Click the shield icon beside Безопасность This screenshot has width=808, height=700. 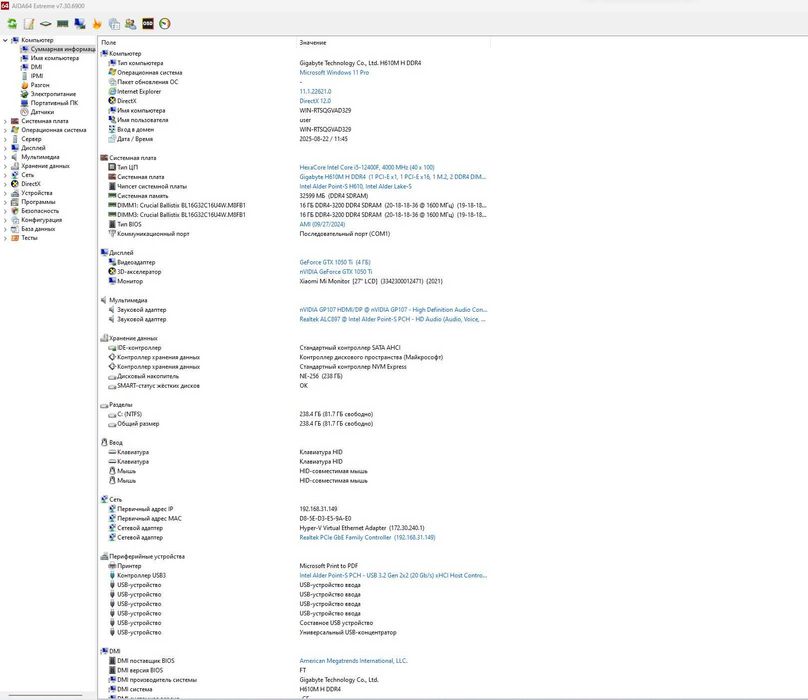pyautogui.click(x=15, y=211)
